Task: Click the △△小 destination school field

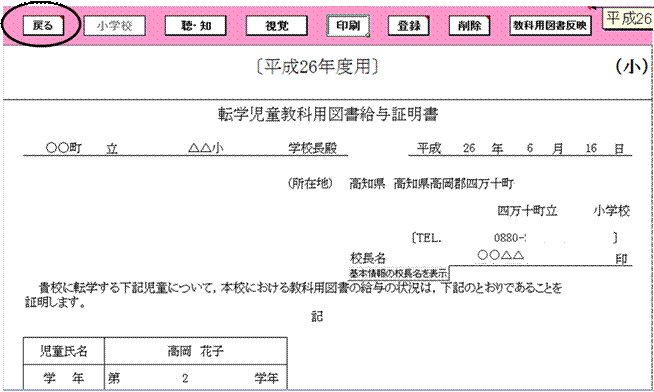Action: pos(206,148)
